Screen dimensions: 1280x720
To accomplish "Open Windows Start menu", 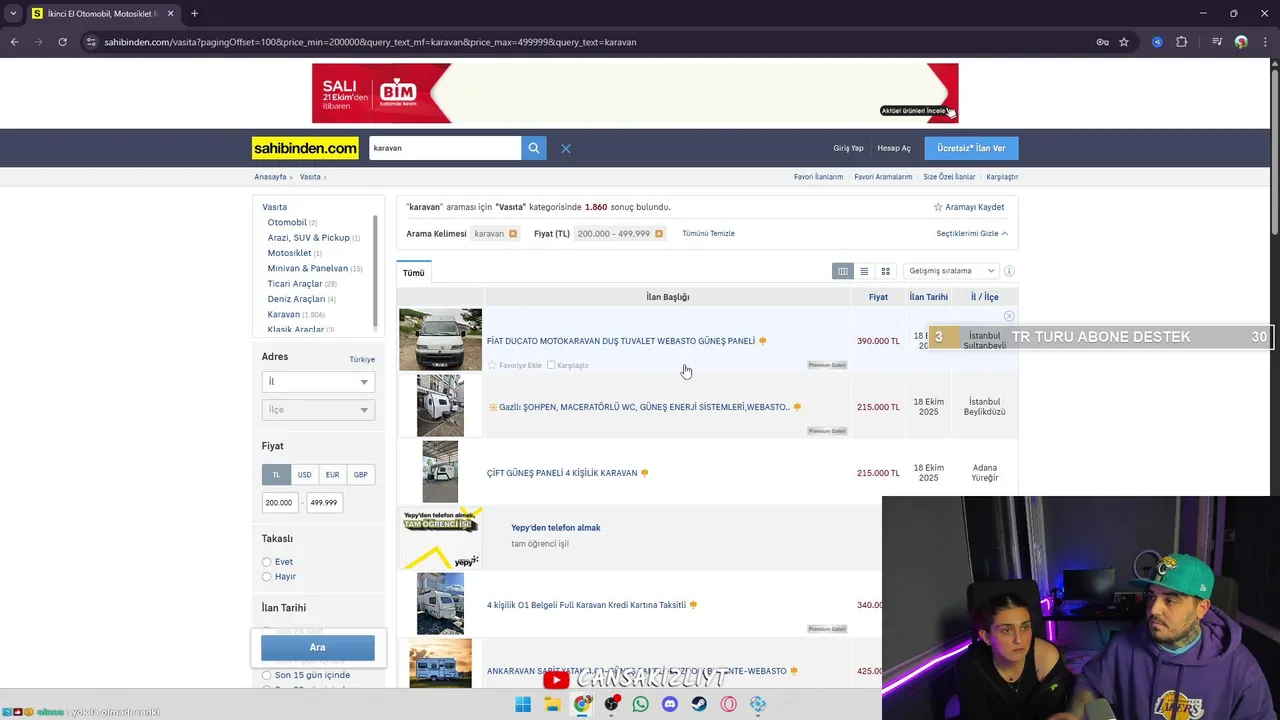I will (x=523, y=704).
